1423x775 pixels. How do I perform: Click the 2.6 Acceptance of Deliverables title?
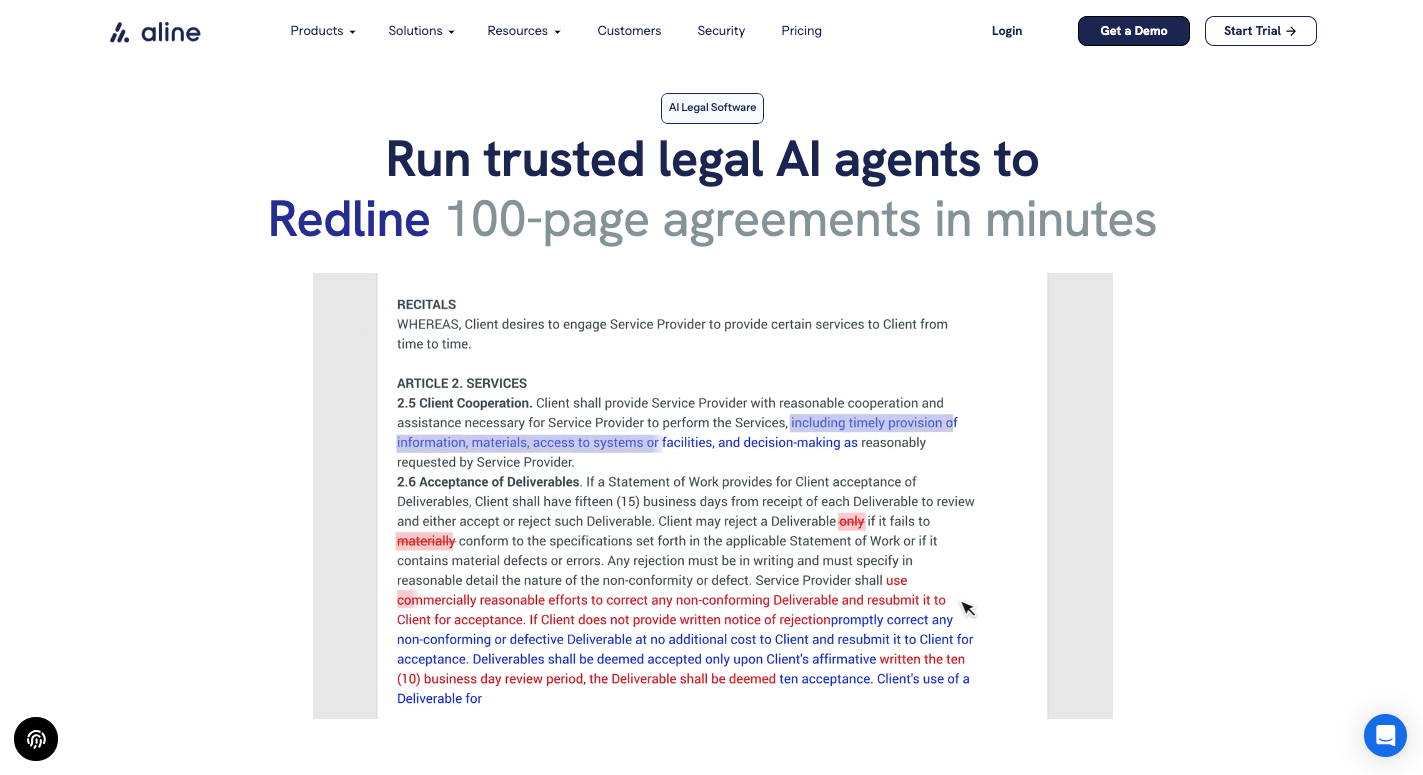coord(489,482)
